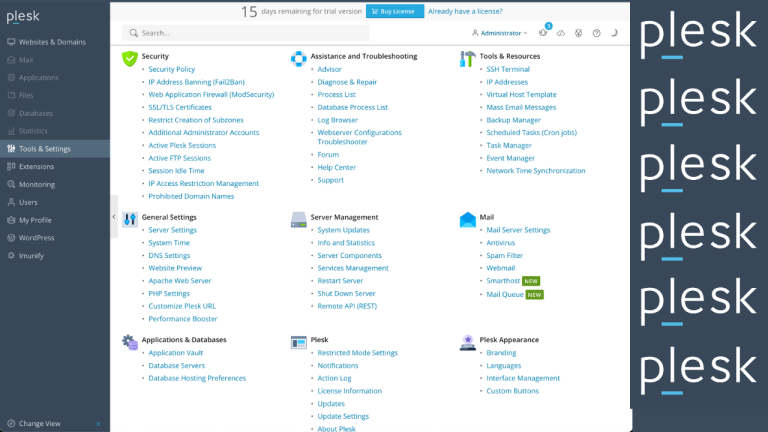Click the Assistance and Troubleshooting lifebuoy icon
The width and height of the screenshot is (768, 432).
point(298,59)
